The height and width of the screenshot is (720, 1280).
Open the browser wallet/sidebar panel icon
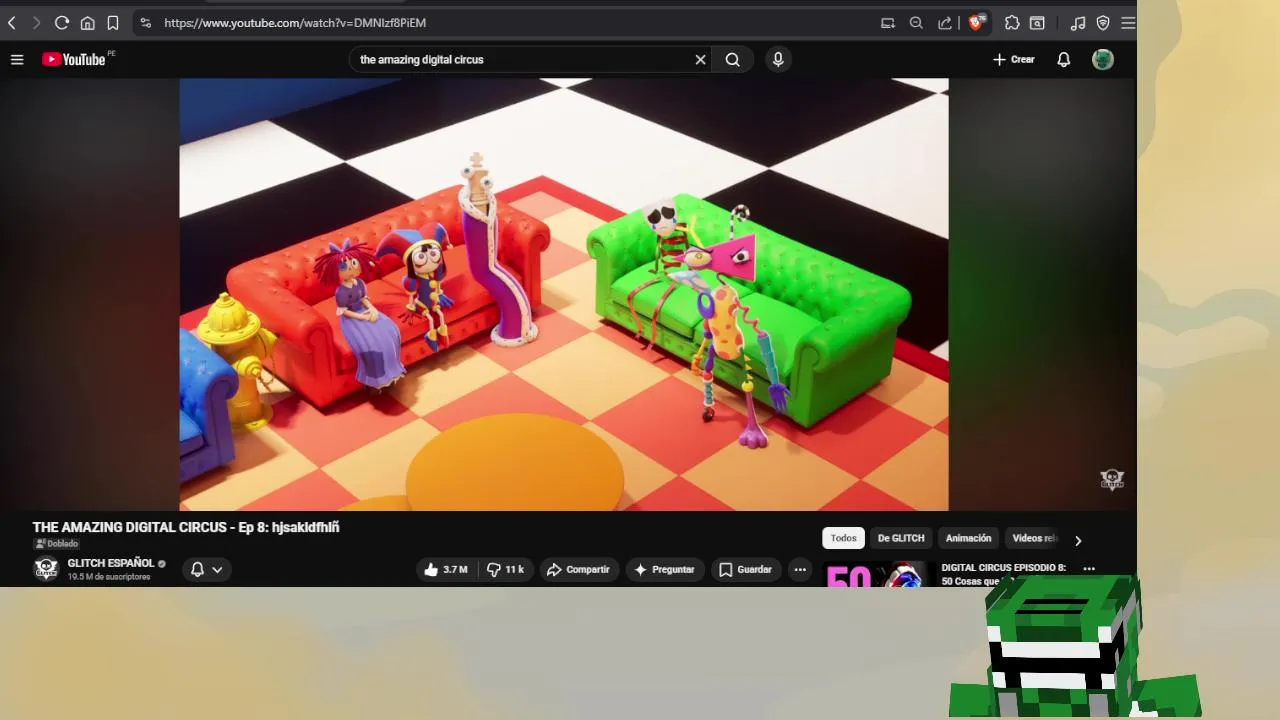(1038, 22)
